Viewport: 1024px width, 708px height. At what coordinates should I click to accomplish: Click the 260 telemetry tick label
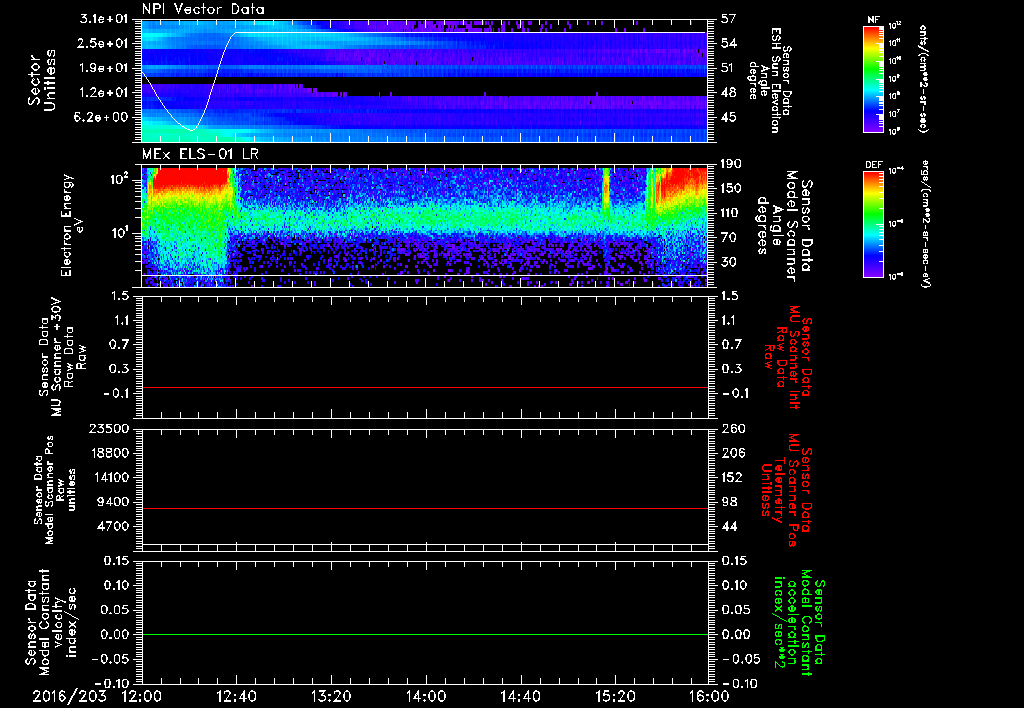[732, 428]
